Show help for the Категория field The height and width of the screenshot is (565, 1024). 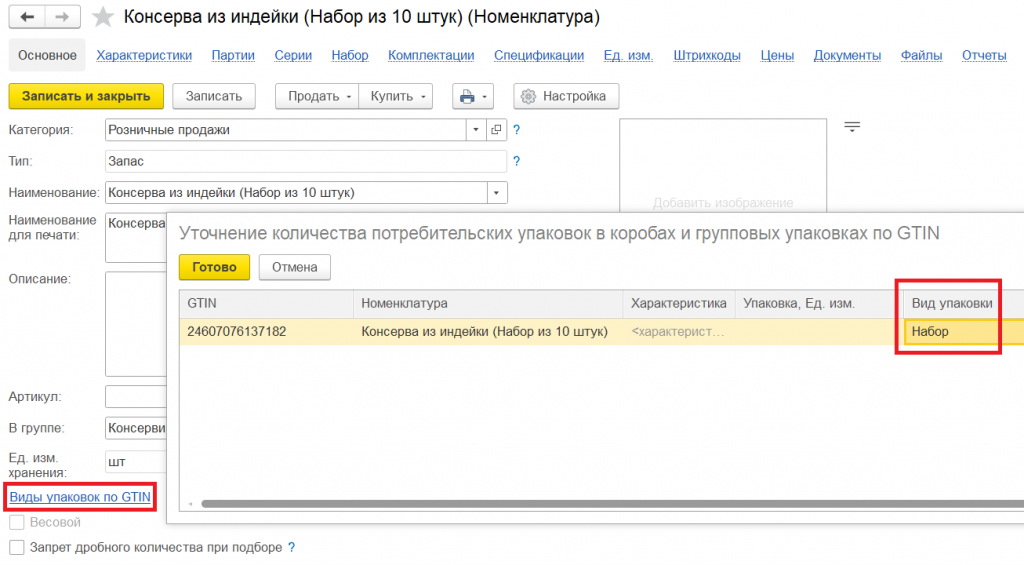point(517,130)
